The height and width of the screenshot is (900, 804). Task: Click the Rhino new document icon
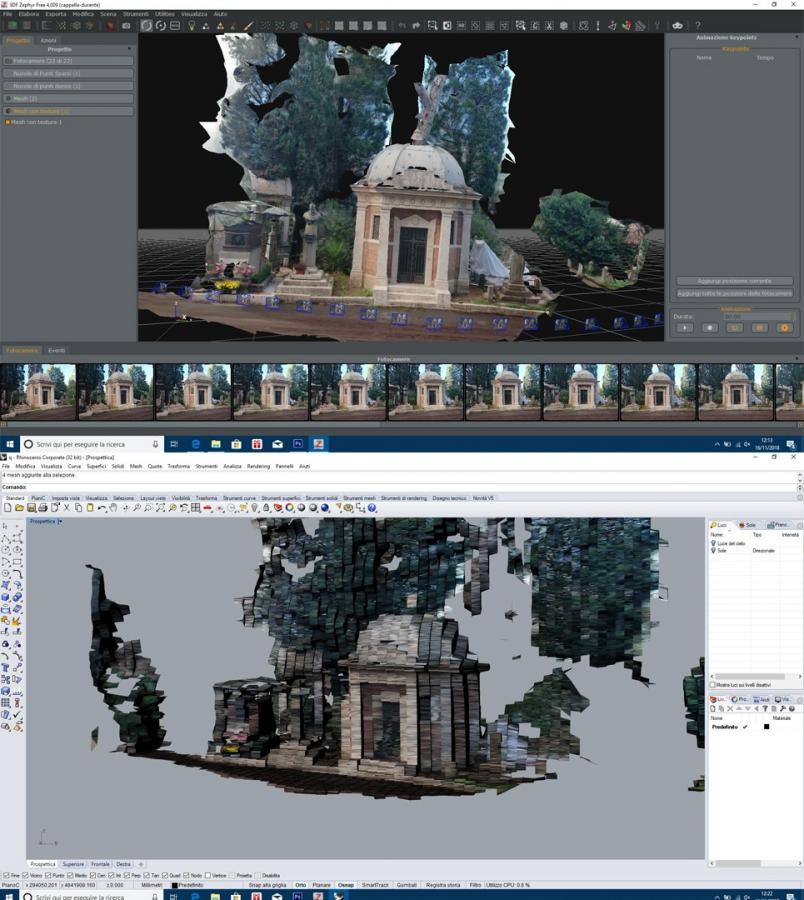[7, 508]
